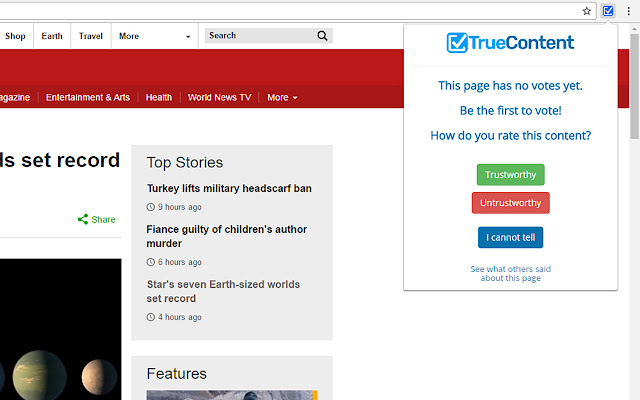Image resolution: width=640 pixels, height=400 pixels.
Task: Bookmark this page with the star icon
Action: [x=587, y=11]
